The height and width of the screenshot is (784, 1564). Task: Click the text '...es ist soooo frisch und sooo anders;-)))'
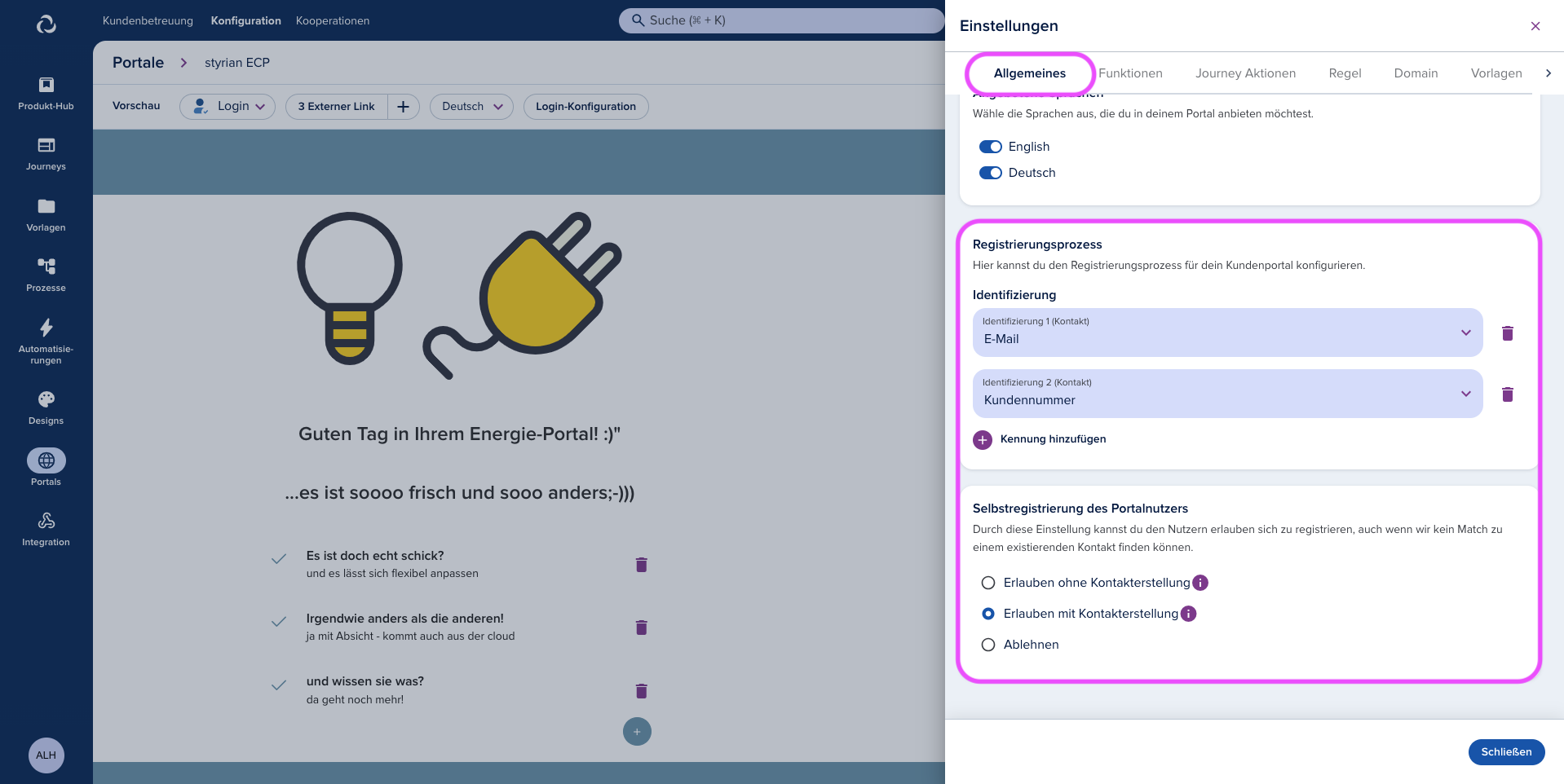pos(459,493)
